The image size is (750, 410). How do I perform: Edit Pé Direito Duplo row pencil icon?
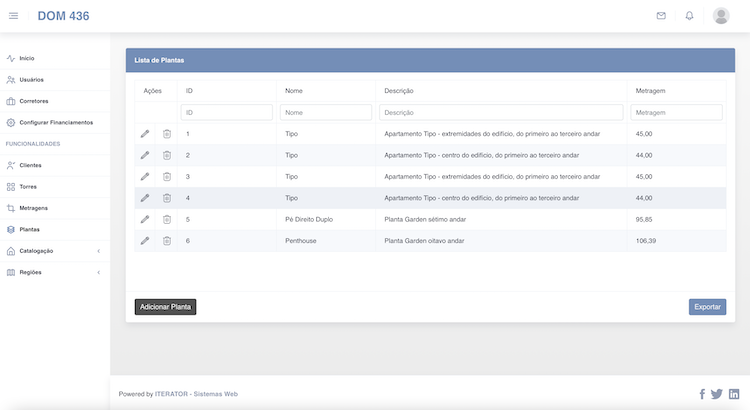145,219
